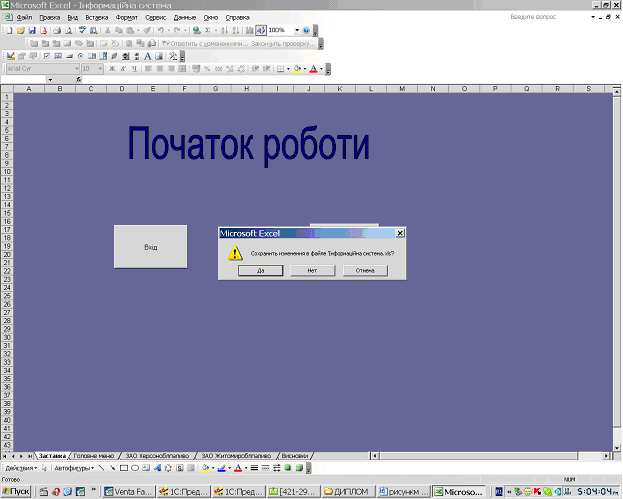Select the Line tool in the Drawing toolbar
Viewport: 623px width, 499px height.
pyautogui.click(x=100, y=467)
